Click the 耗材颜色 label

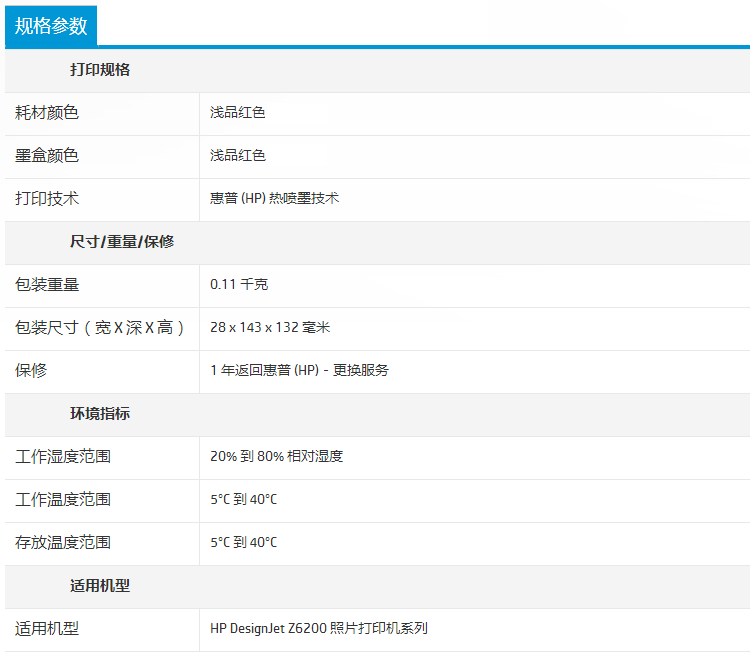[47, 113]
